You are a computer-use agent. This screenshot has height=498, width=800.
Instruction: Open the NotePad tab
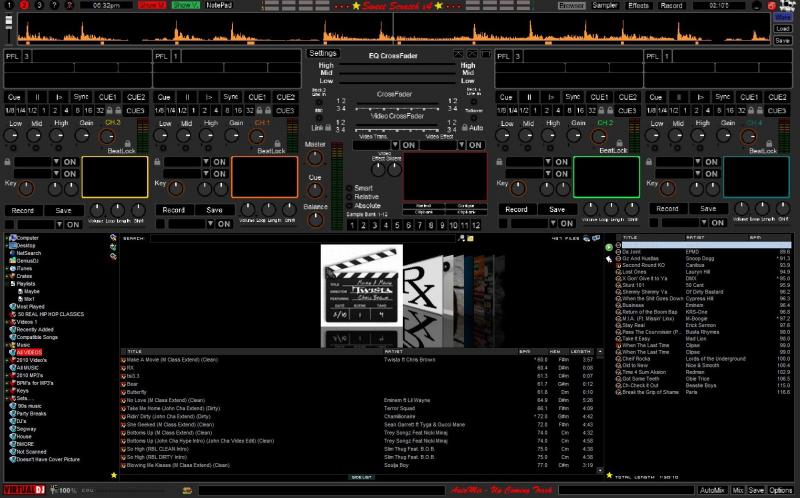coord(219,5)
